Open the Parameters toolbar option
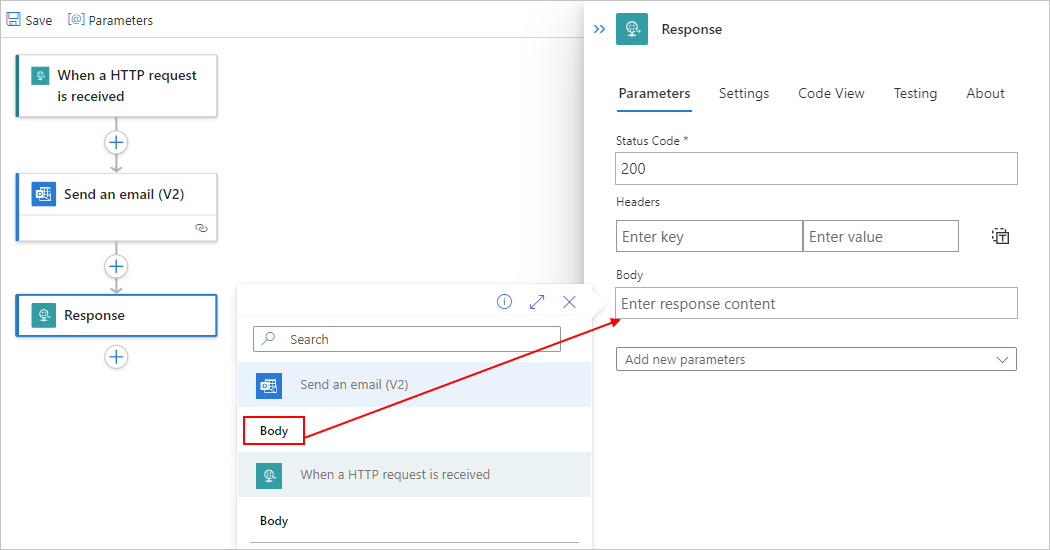 (x=110, y=20)
